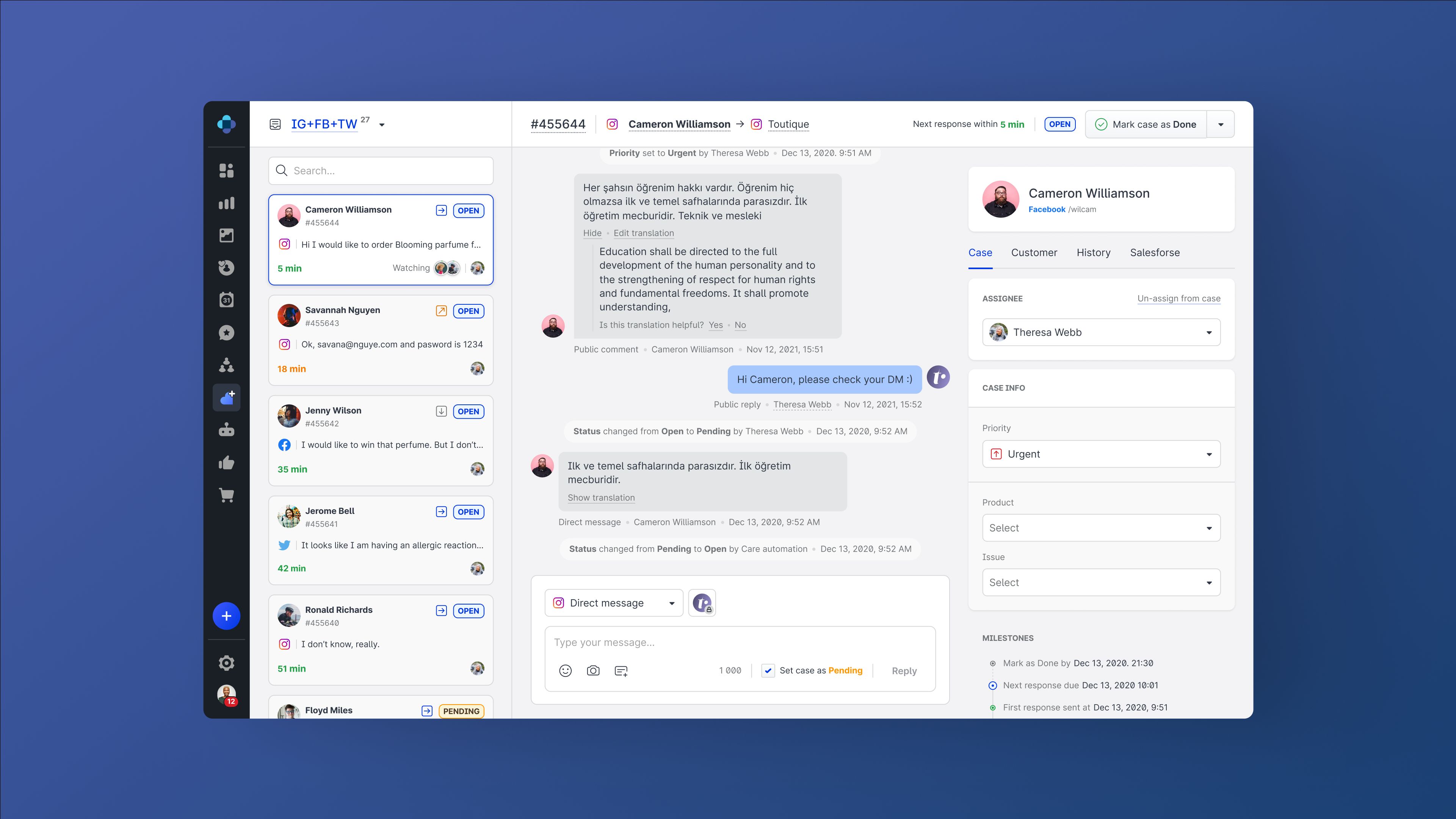Screen dimensions: 1456x819
Task: Click Mark case as Done button
Action: [x=1146, y=124]
